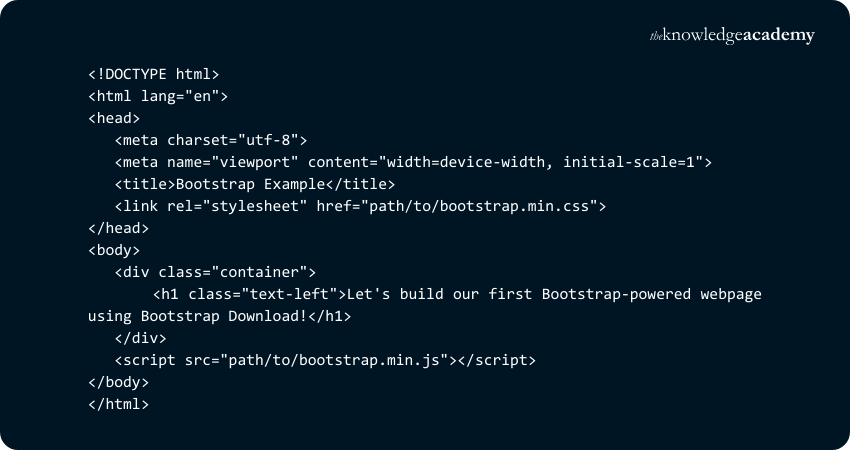
Task: Click the meta charset utf-8 line
Action: pos(211,140)
